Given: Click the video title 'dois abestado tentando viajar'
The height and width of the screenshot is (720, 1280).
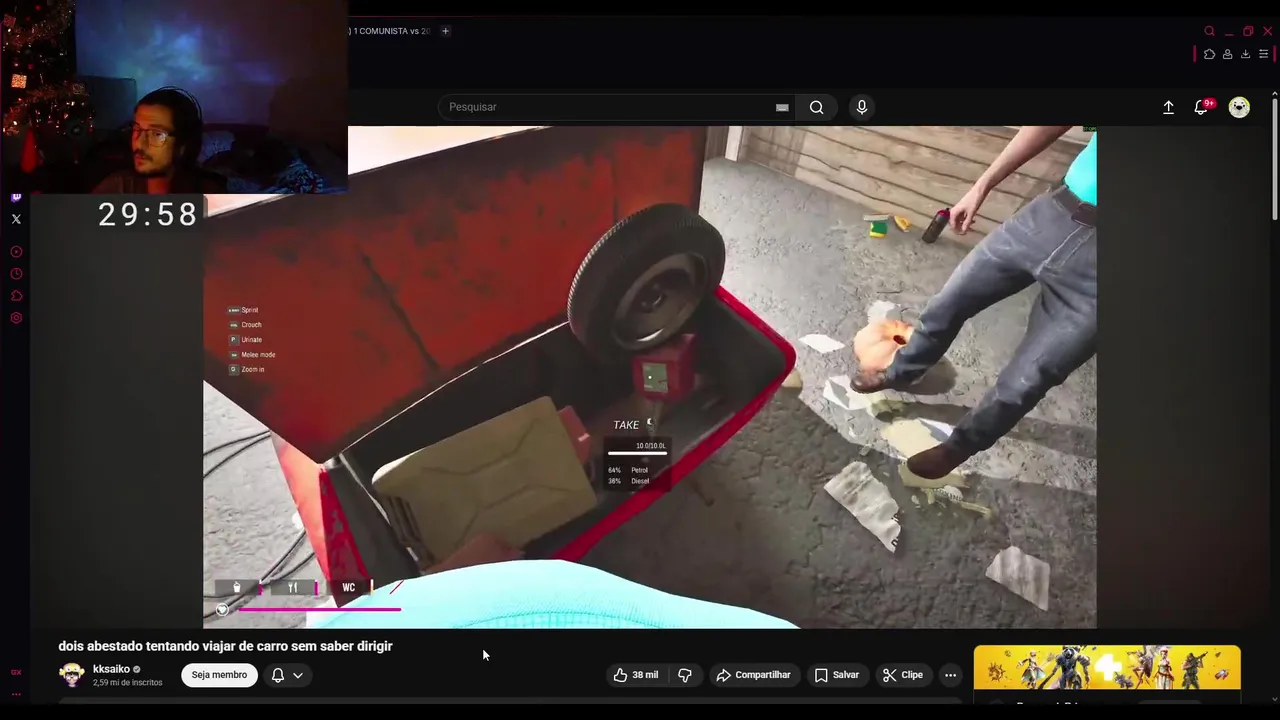Looking at the screenshot, I should (x=225, y=646).
